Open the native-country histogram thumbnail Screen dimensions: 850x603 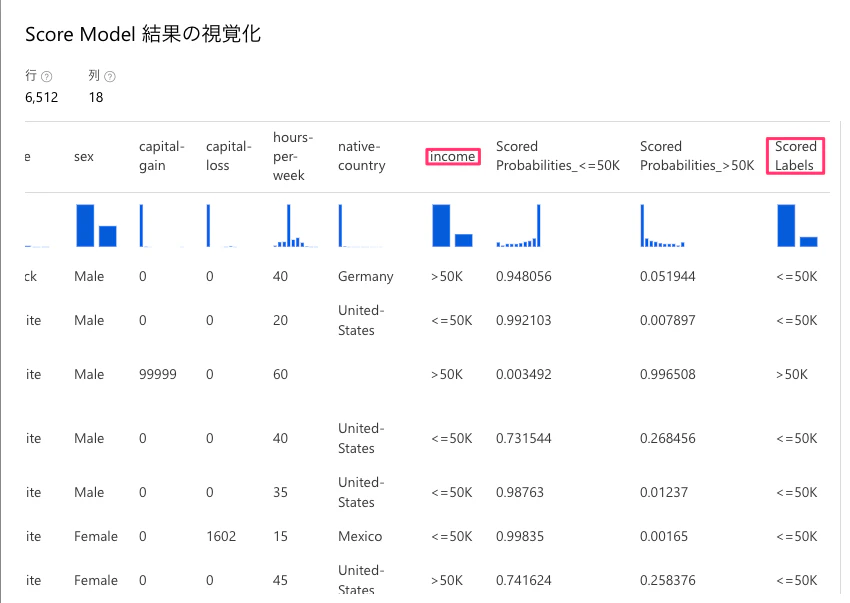click(360, 225)
